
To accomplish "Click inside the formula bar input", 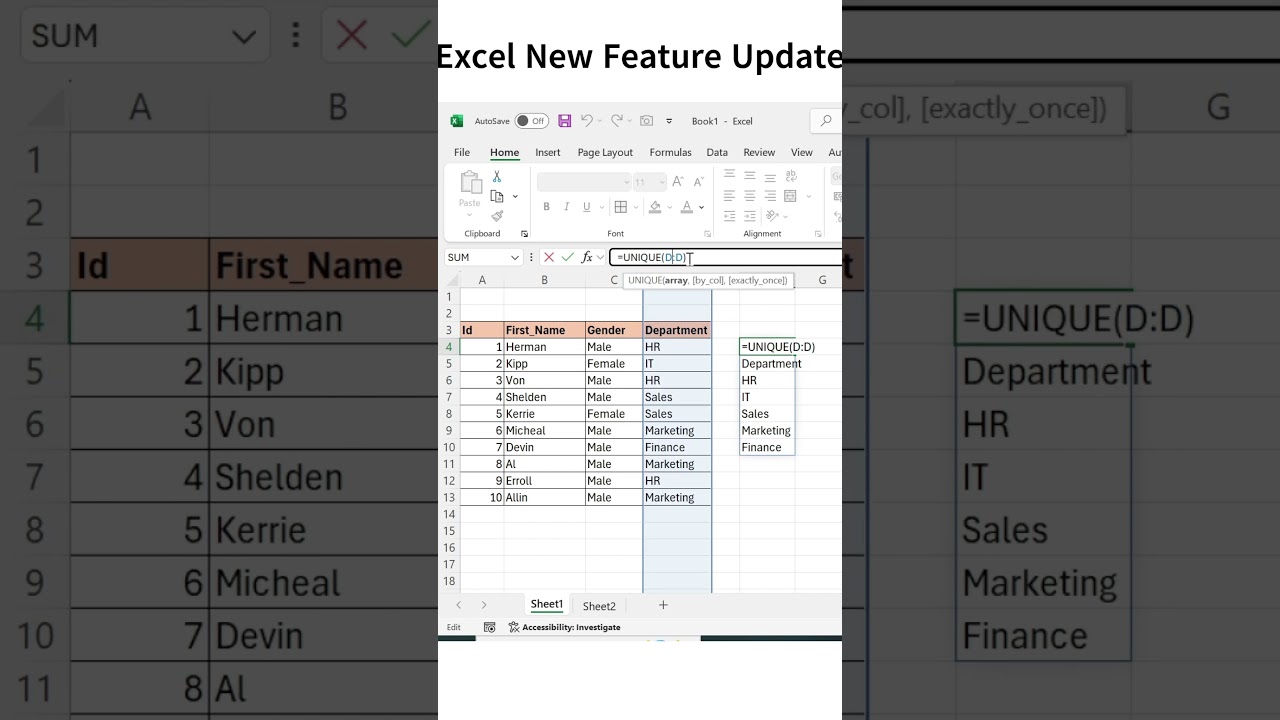I will point(725,257).
